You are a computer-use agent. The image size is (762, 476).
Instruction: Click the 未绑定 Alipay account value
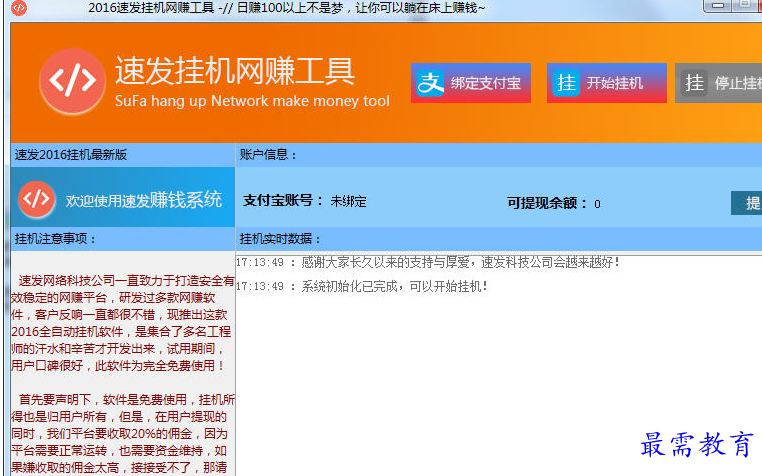pyautogui.click(x=348, y=201)
